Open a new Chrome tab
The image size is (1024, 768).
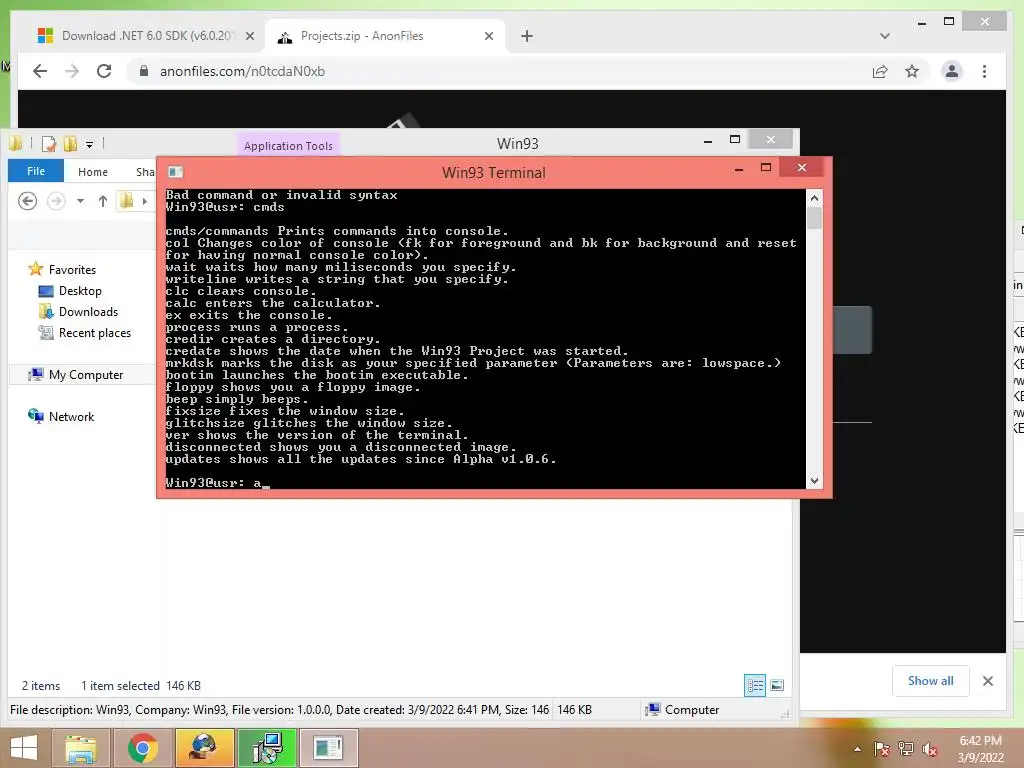point(526,36)
